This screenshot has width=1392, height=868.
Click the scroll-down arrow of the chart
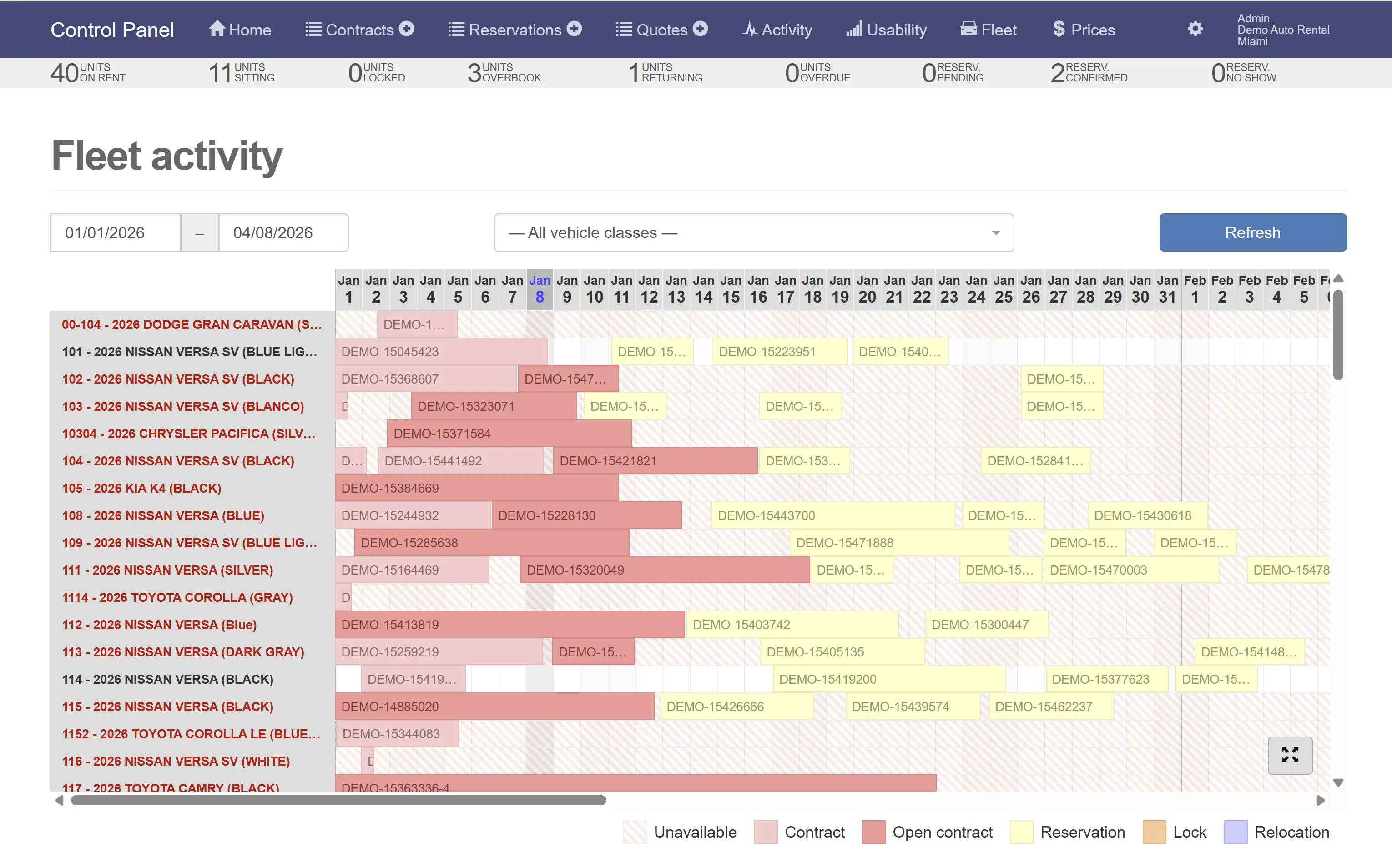(x=1338, y=782)
